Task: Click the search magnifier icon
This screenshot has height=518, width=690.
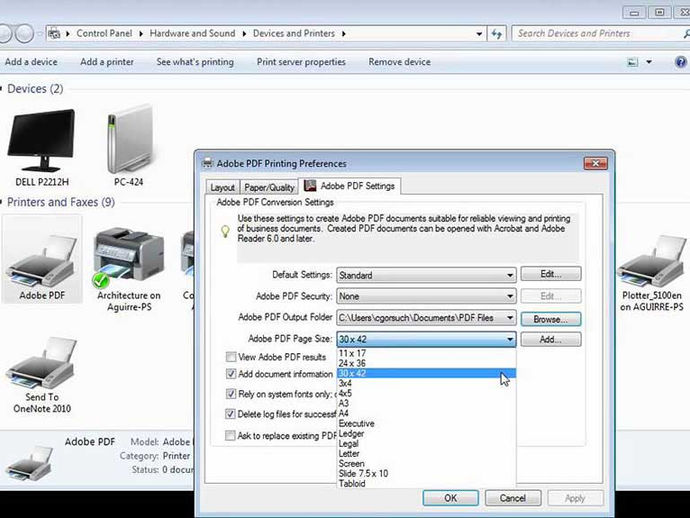Action: [x=686, y=33]
